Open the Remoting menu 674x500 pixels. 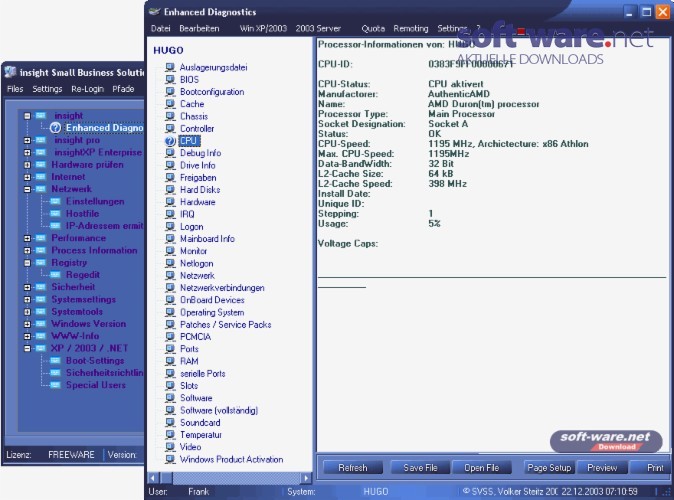coord(411,28)
